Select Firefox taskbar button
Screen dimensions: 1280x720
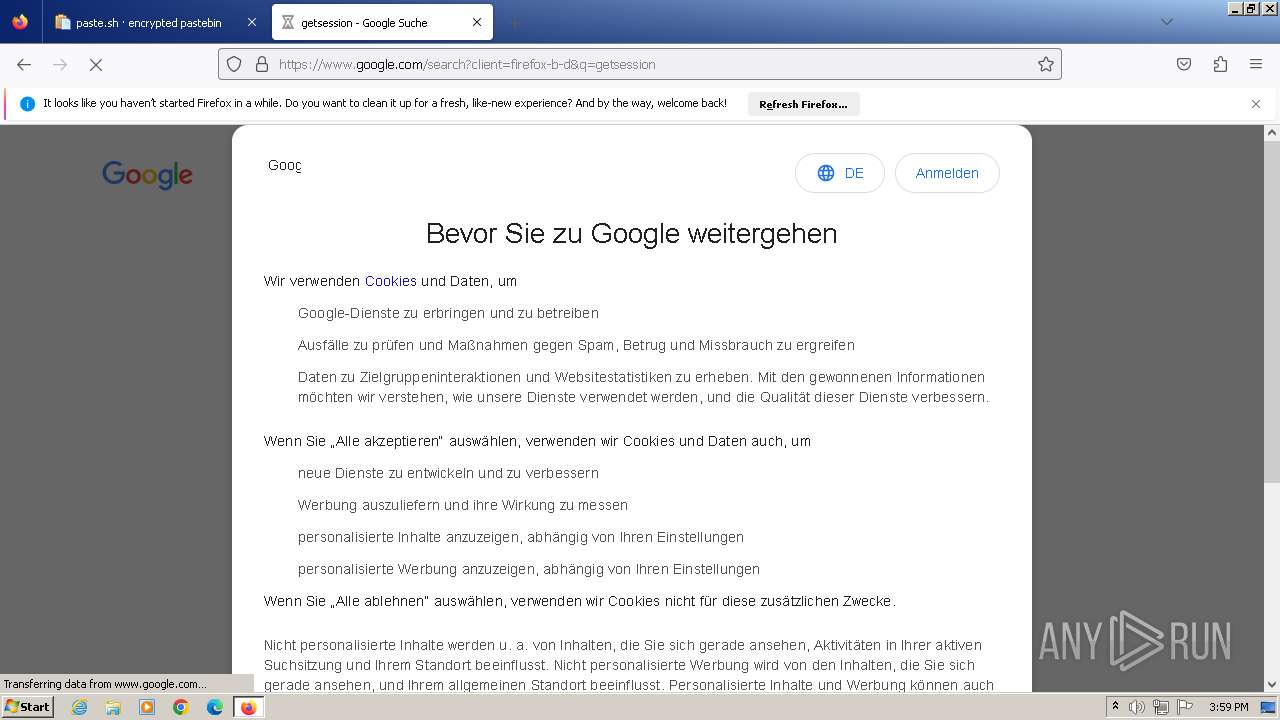coord(249,707)
